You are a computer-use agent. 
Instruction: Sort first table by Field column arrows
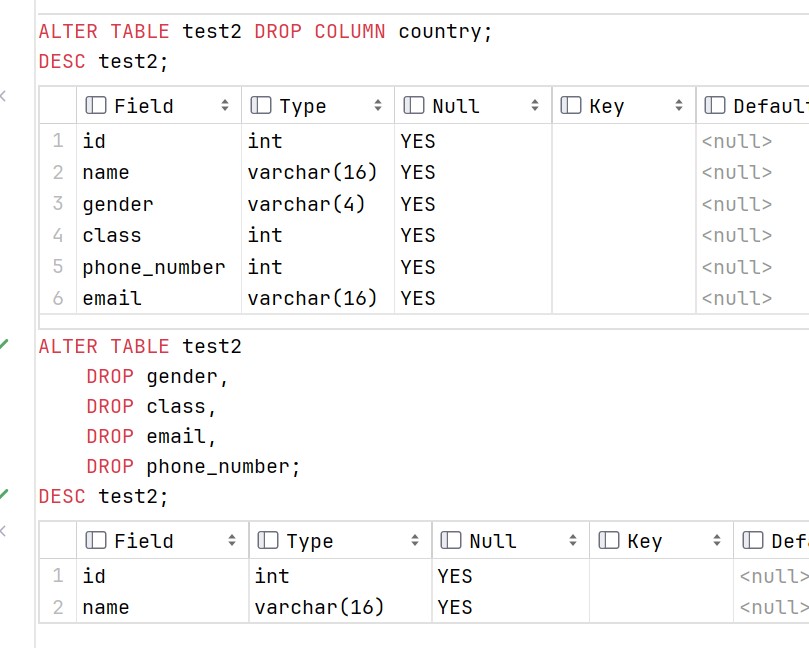point(225,105)
